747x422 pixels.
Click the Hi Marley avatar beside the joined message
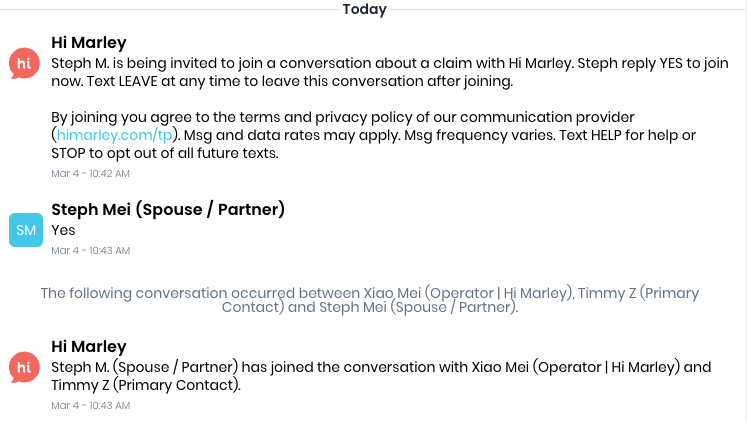pos(24,367)
